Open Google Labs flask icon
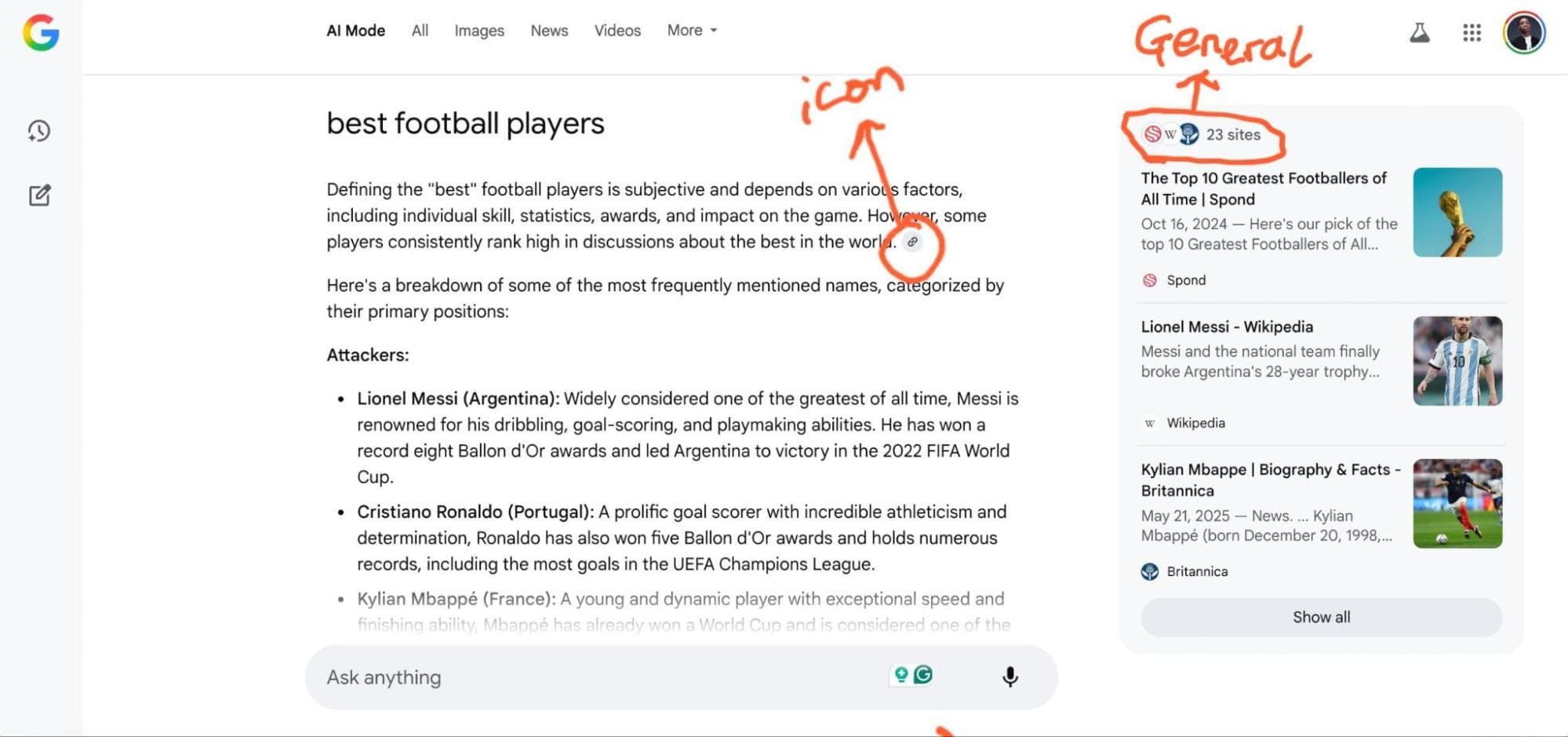Image resolution: width=1568 pixels, height=737 pixels. click(1420, 33)
